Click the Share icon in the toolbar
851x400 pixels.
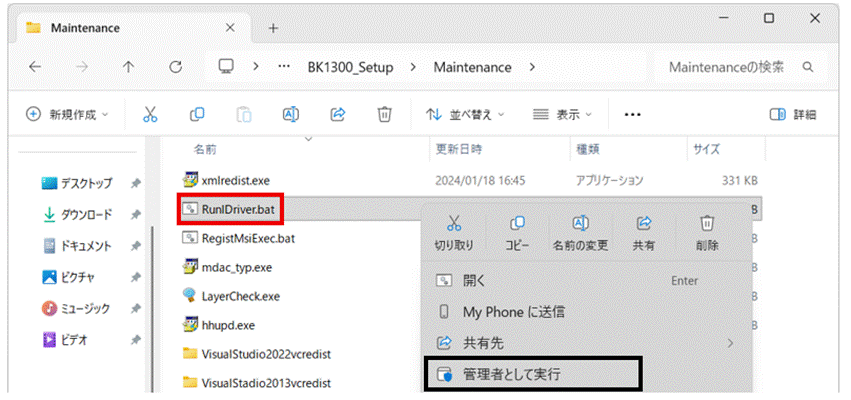click(x=338, y=115)
